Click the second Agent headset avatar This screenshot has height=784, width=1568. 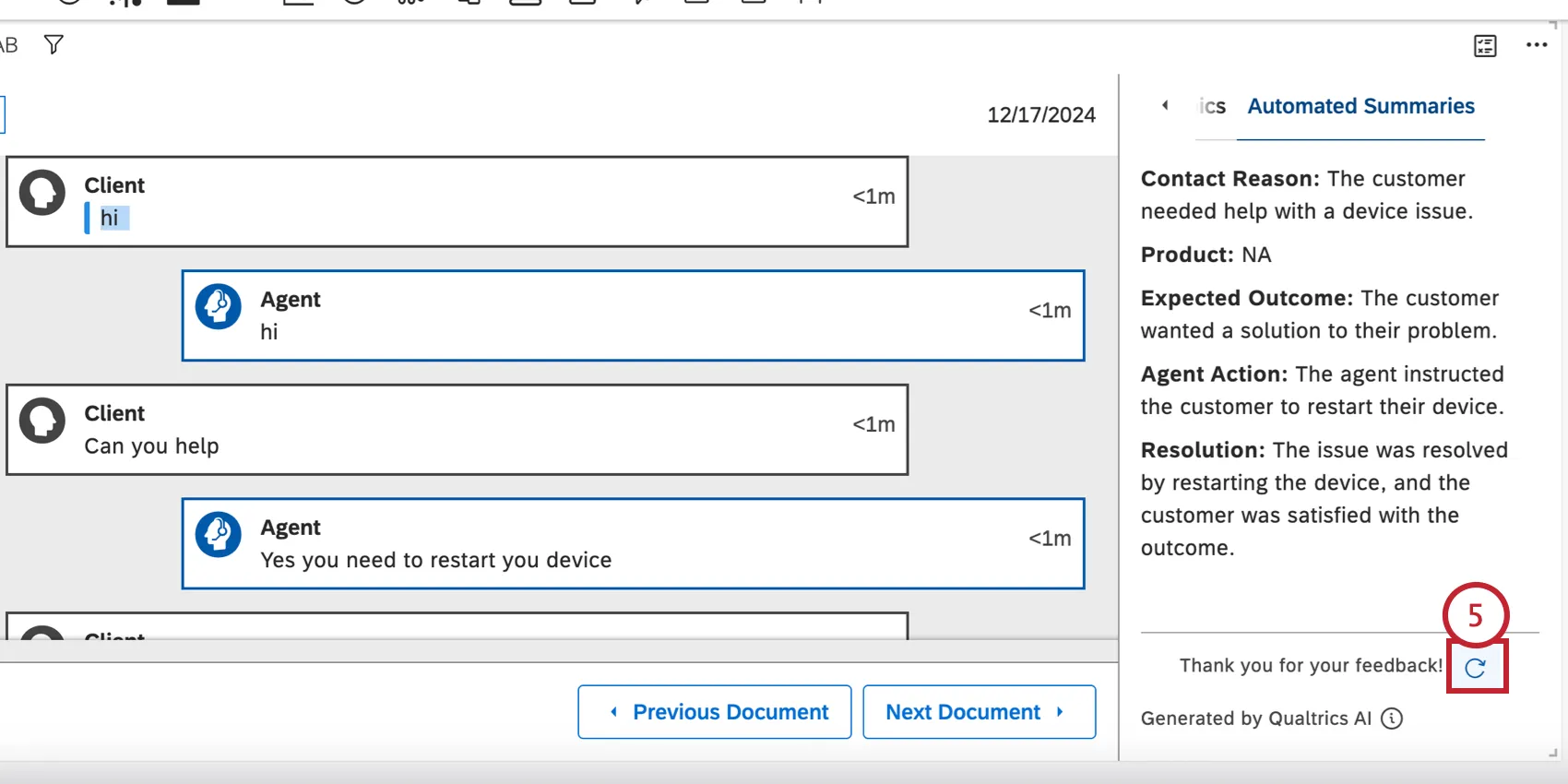(x=219, y=534)
